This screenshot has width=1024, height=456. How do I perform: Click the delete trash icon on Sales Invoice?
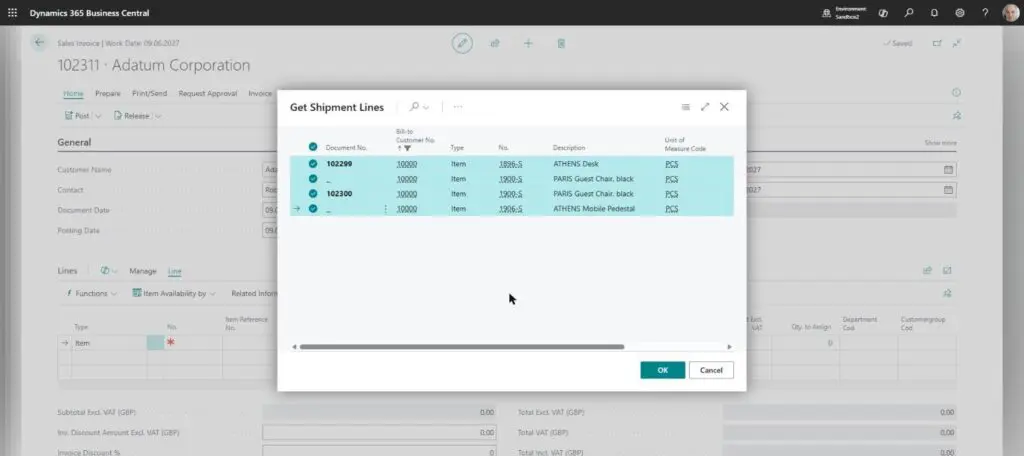tap(561, 43)
